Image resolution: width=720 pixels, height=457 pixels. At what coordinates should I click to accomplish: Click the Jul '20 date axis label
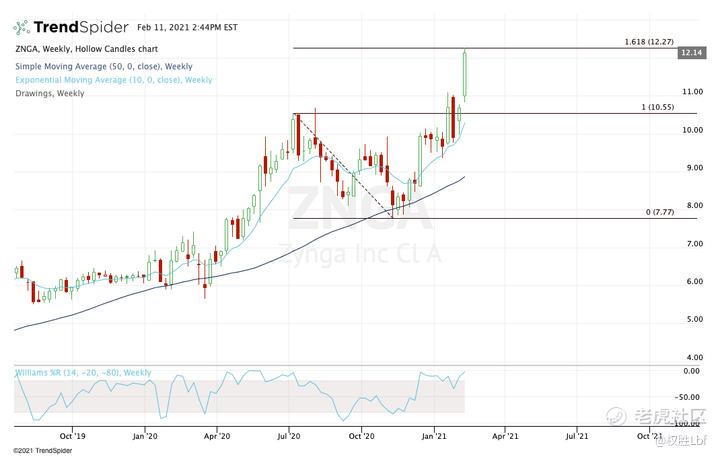pos(288,436)
